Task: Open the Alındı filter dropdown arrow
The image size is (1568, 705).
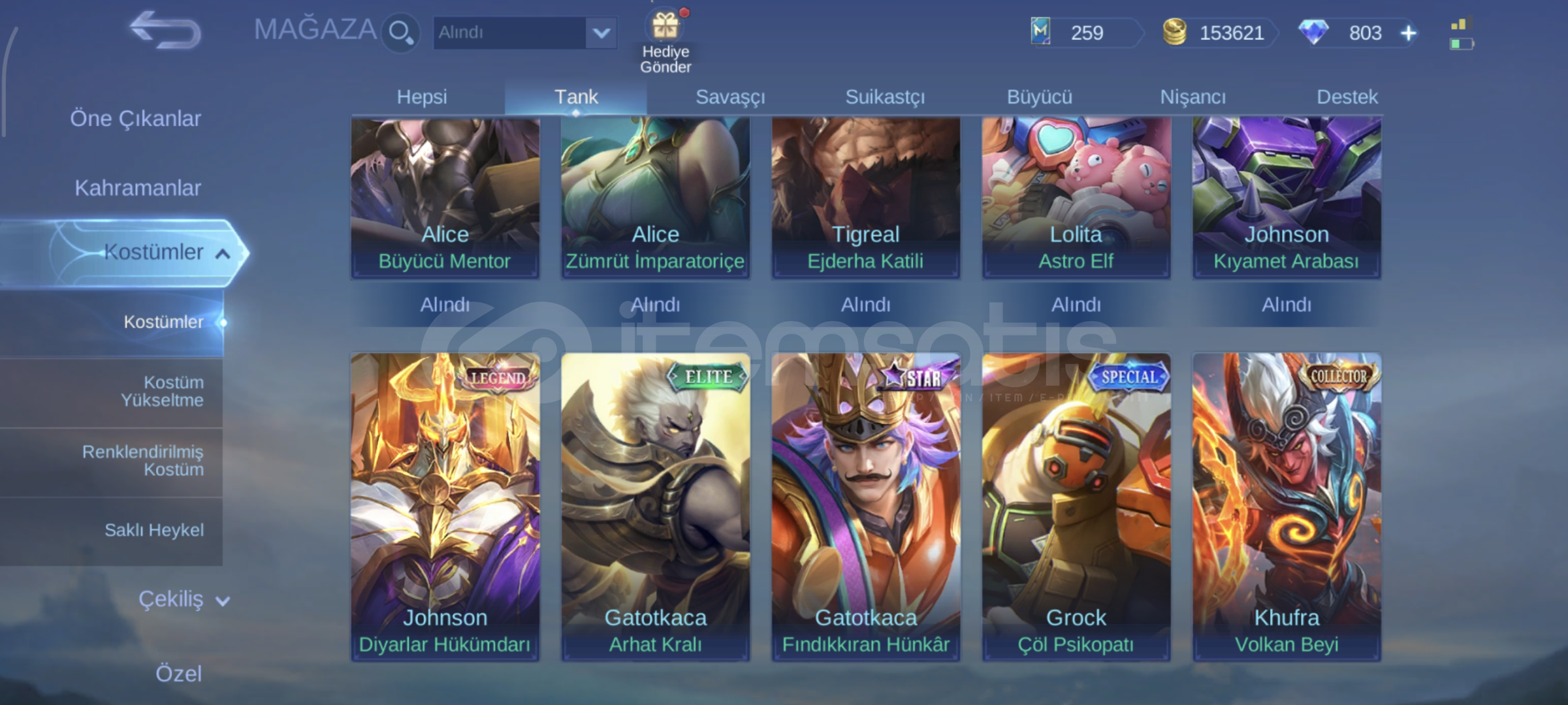Action: click(x=601, y=33)
